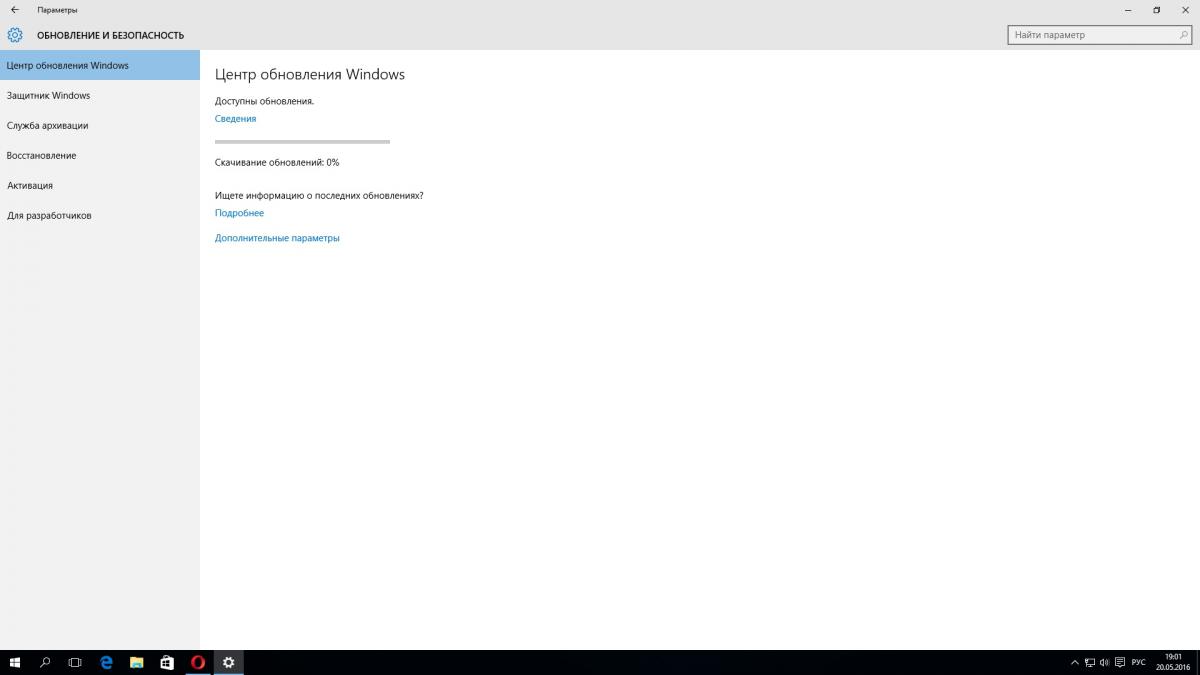Go to the Восстановление section
Screen dimensions: 1200x675
[100, 156]
